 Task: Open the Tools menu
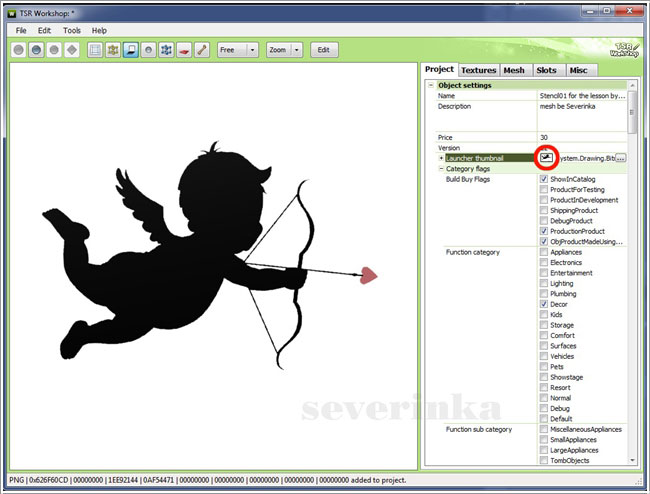pos(72,31)
